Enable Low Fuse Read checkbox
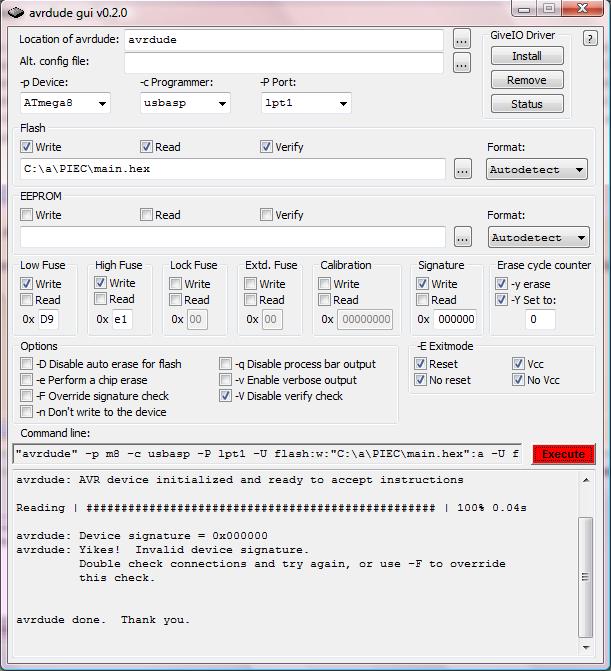The width and height of the screenshot is (611, 671). (26, 300)
